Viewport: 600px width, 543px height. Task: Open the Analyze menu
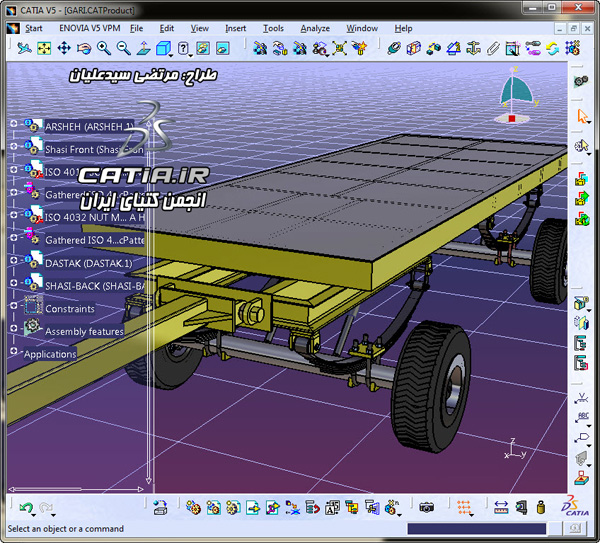(315, 28)
